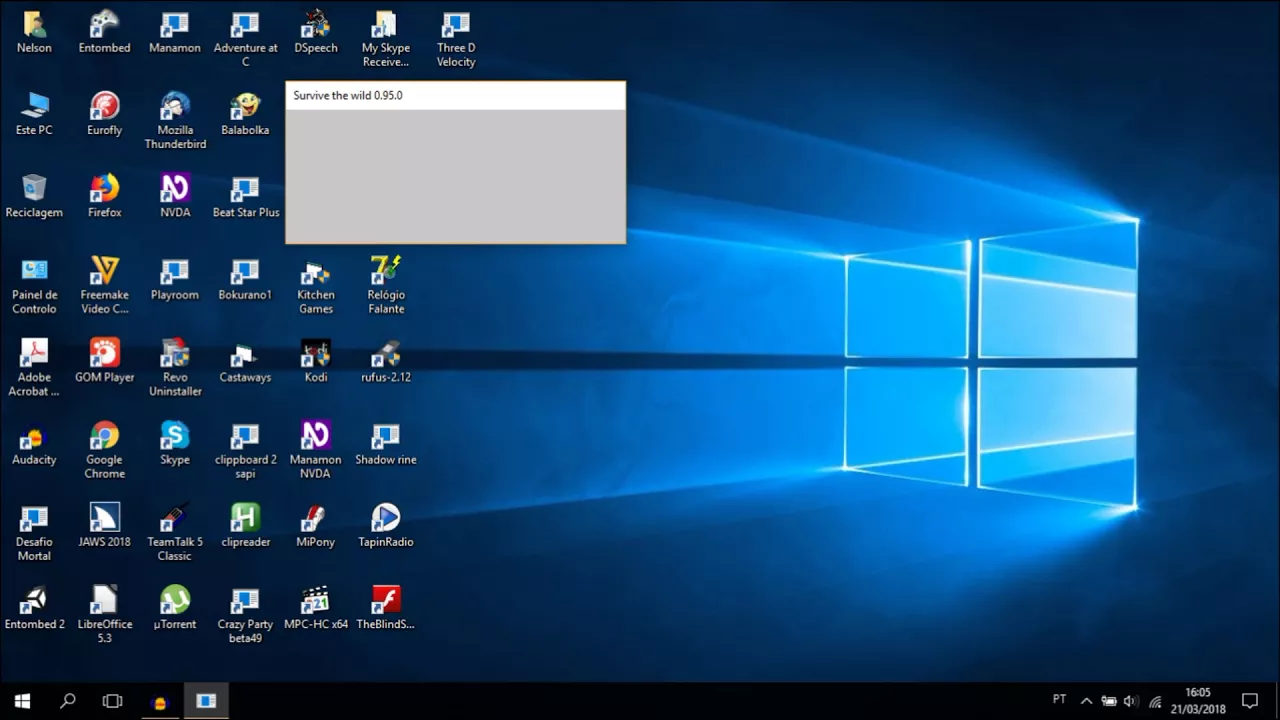Click Manamon NVDA shortcut

point(316,449)
